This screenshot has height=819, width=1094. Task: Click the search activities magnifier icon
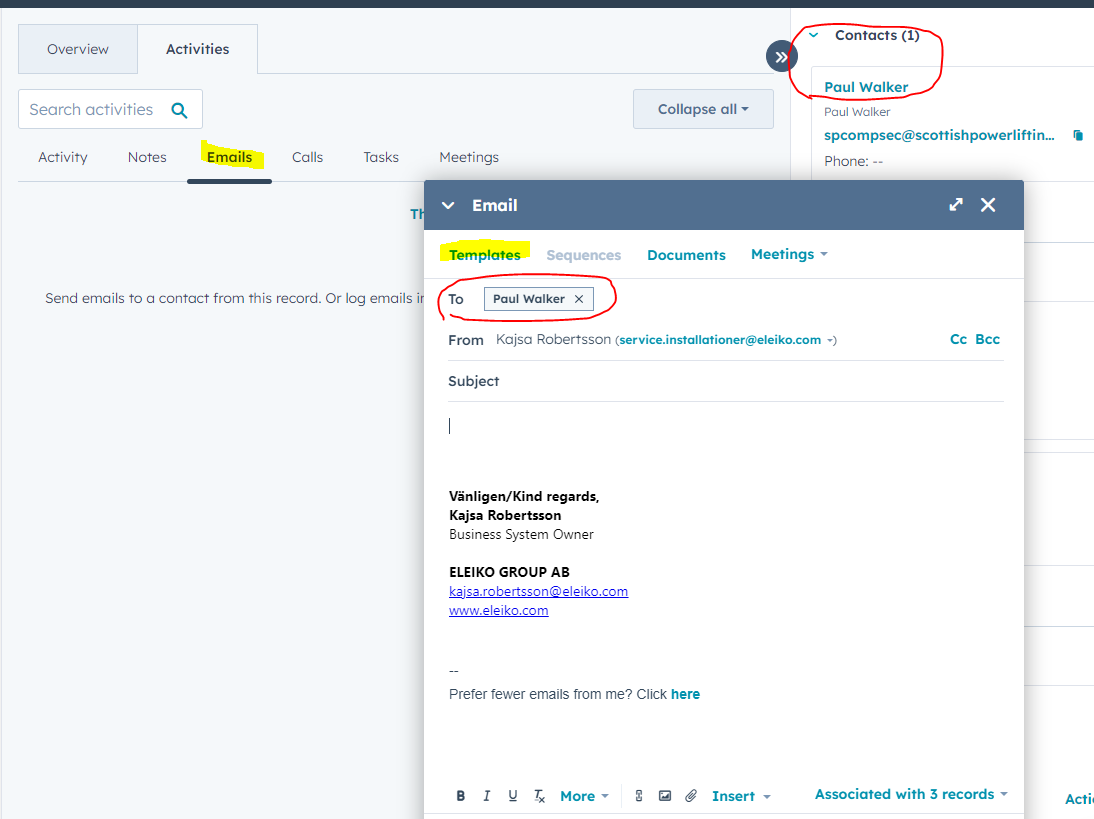[179, 110]
